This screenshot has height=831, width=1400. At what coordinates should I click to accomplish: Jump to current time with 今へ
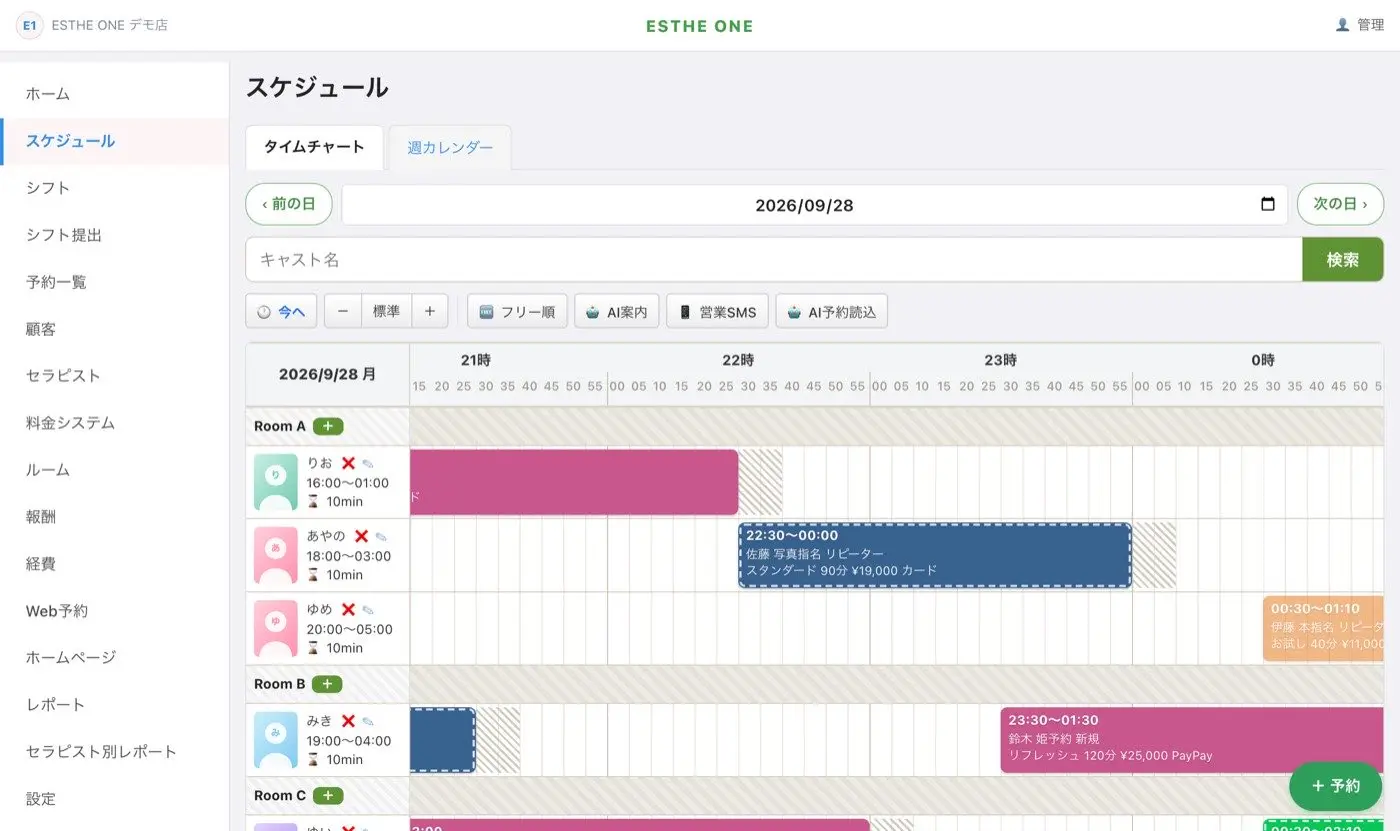coord(282,311)
